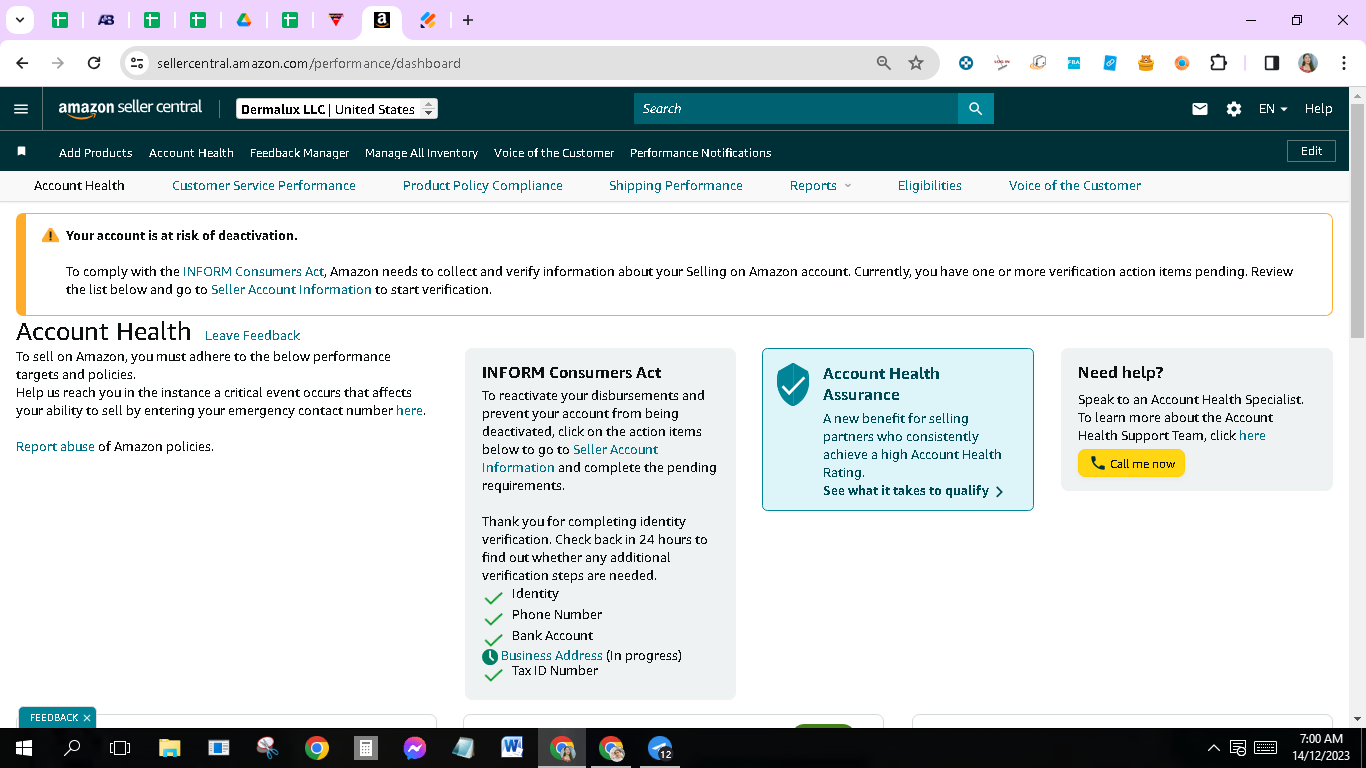Open the settings gear icon

pyautogui.click(x=1234, y=109)
